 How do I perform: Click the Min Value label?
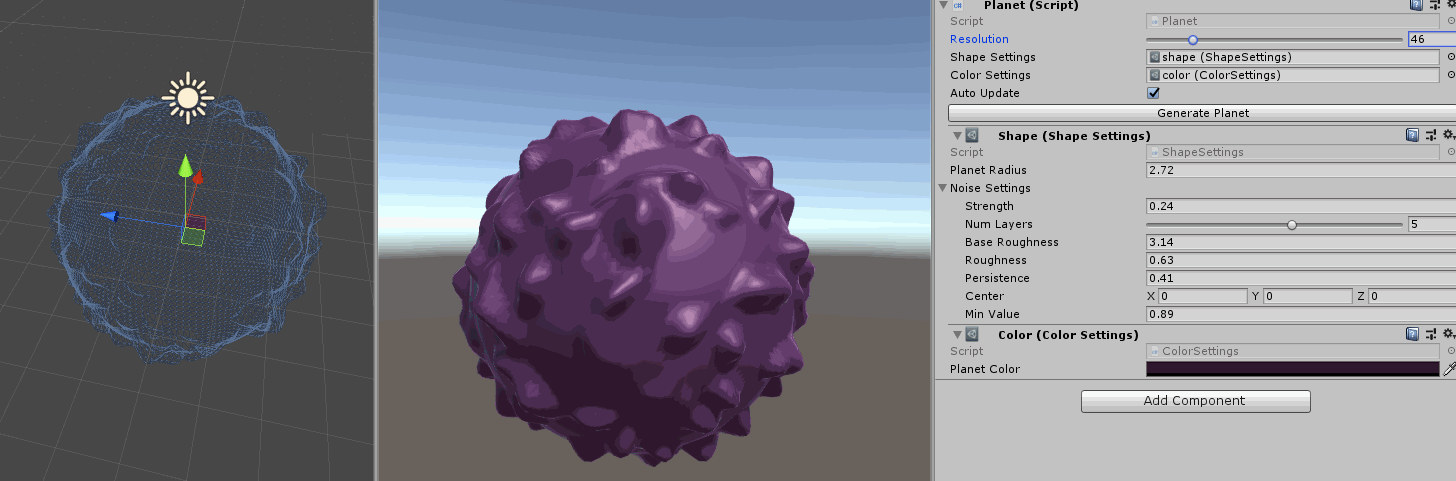[992, 314]
